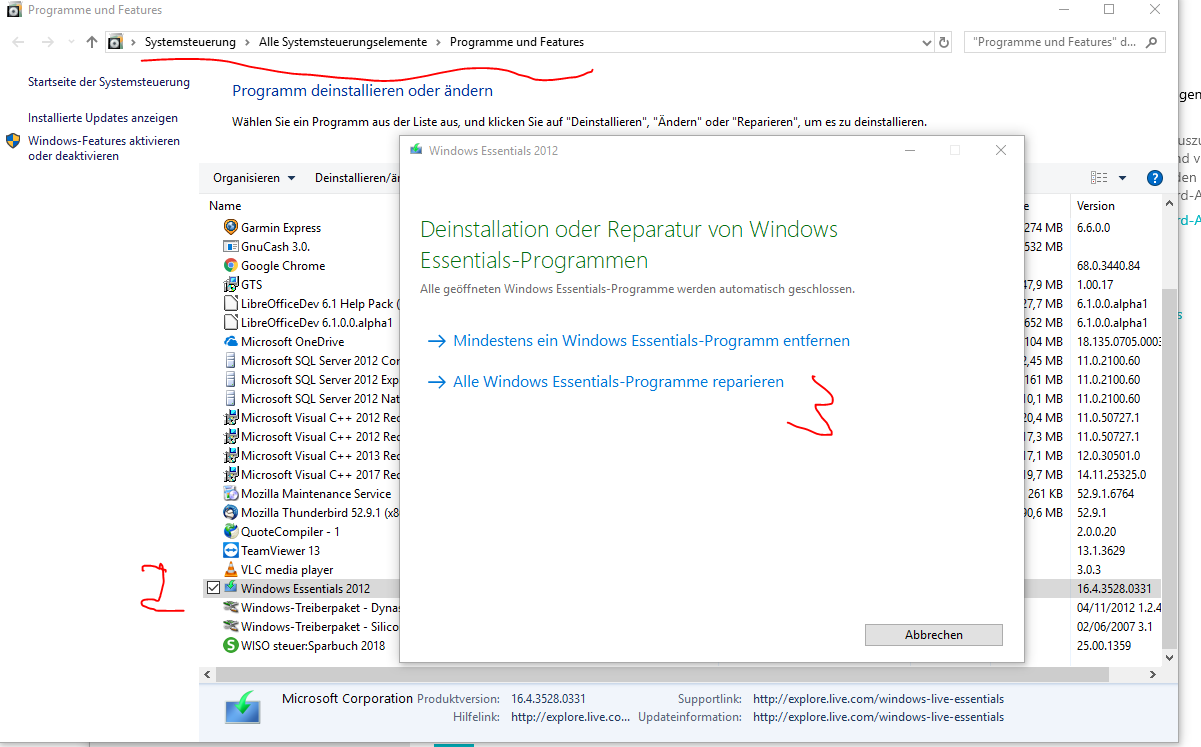Open Windows-Features aktivieren oder deaktivieren
This screenshot has width=1201, height=747.
pyautogui.click(x=104, y=148)
